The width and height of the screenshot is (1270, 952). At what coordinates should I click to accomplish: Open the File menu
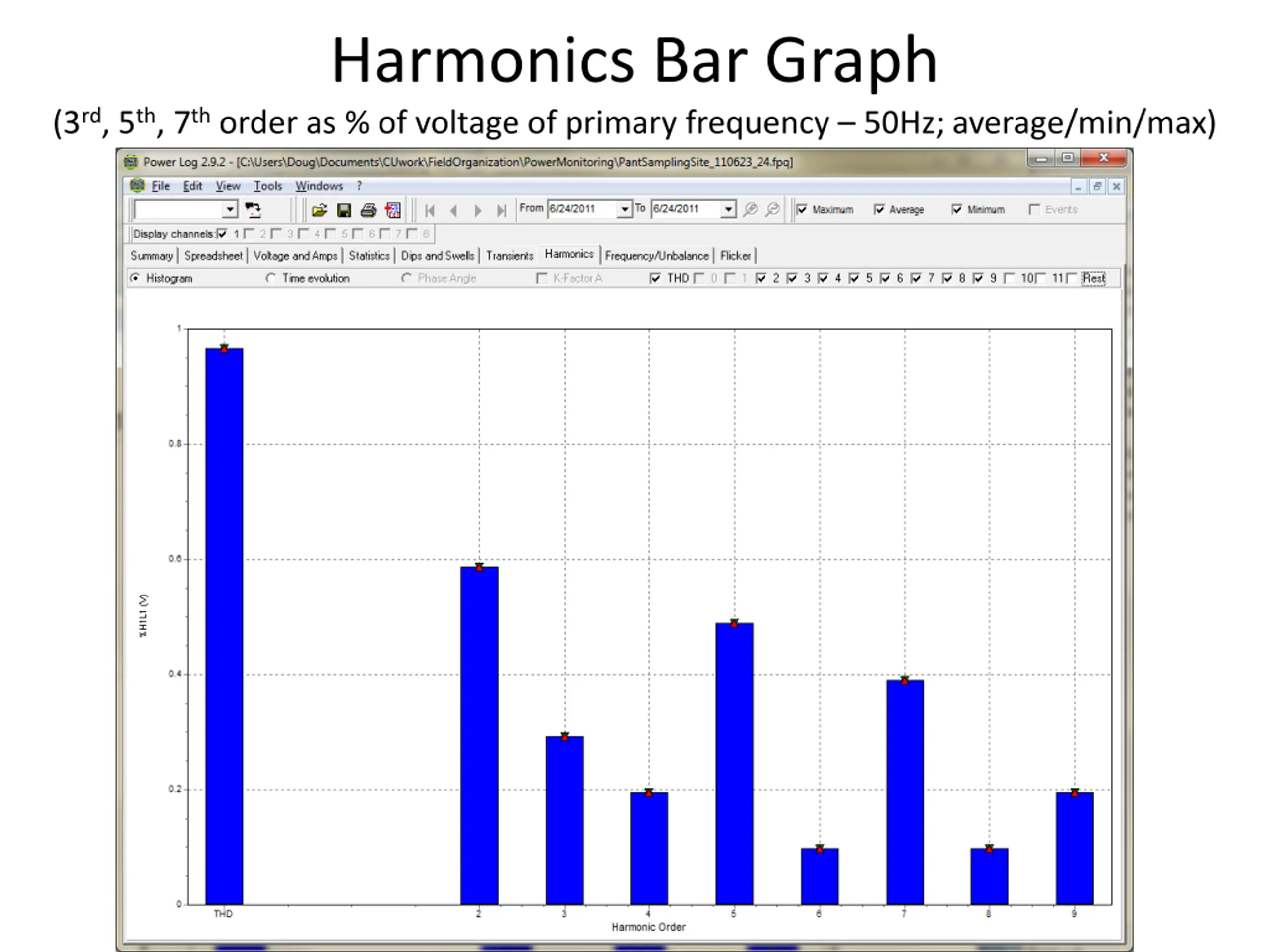tap(161, 186)
